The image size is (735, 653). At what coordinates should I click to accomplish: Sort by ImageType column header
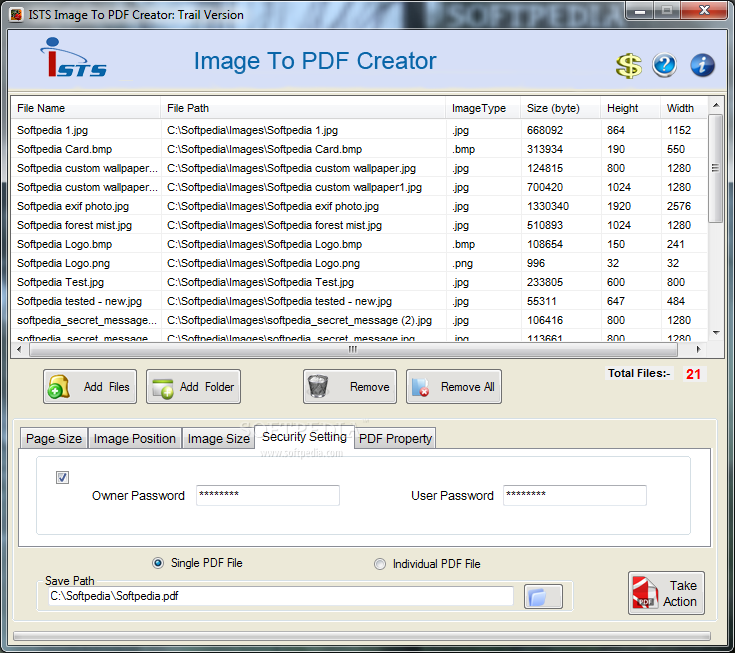[483, 108]
